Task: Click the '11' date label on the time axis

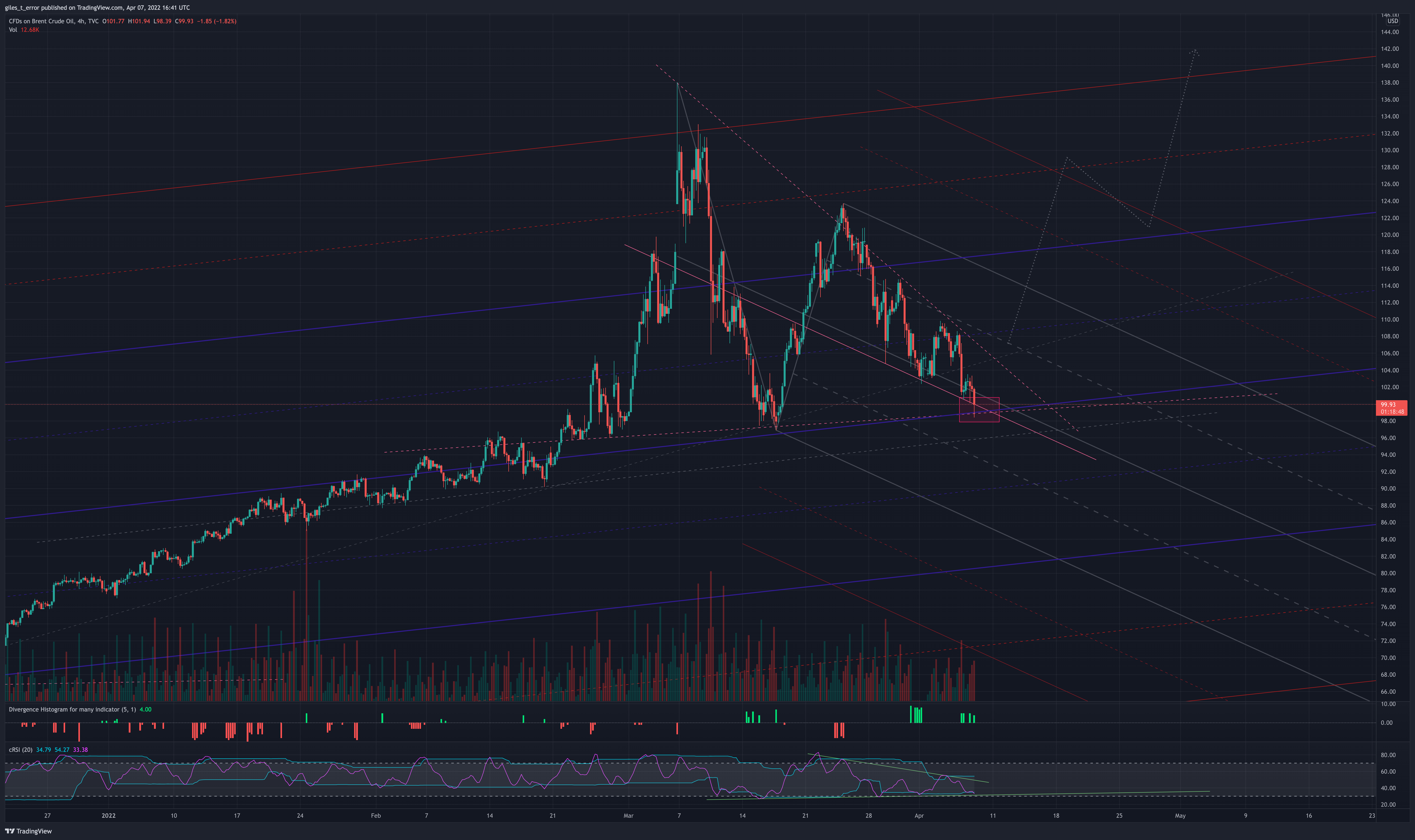Action: pyautogui.click(x=993, y=816)
